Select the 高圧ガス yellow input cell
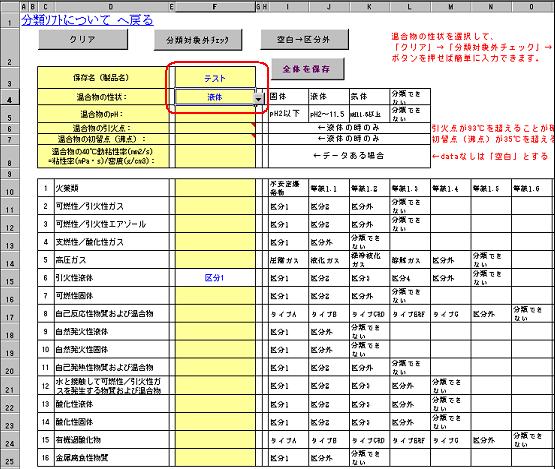This screenshot has width=555, height=469. [215, 260]
